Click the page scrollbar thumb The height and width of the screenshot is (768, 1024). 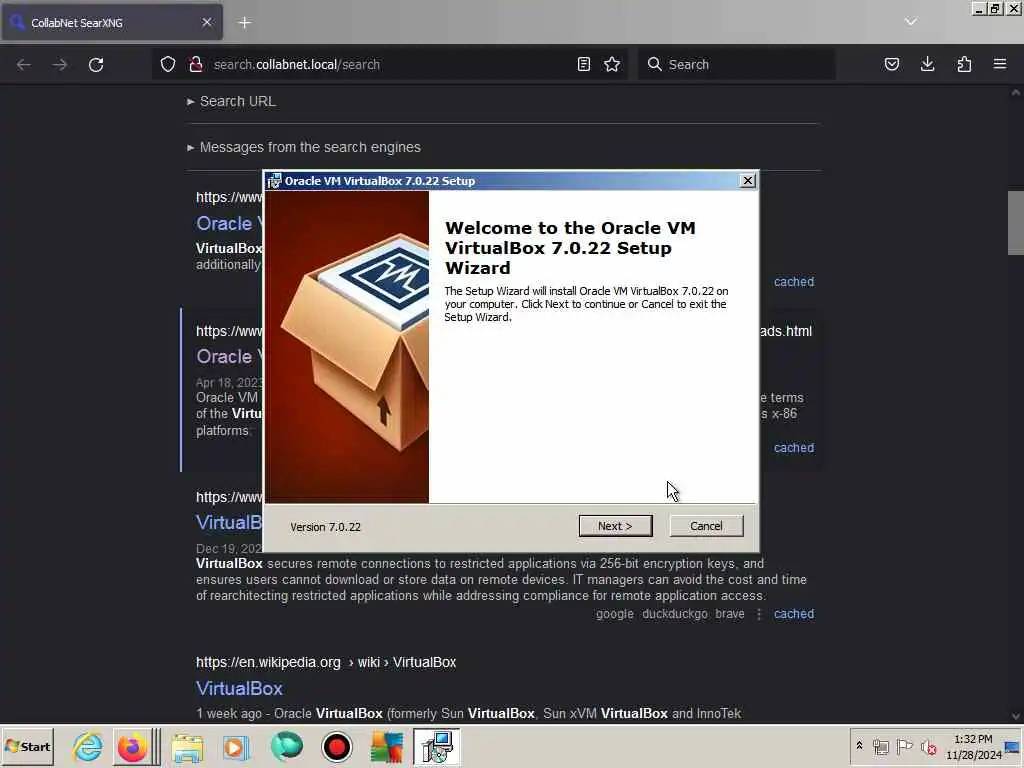point(1016,223)
